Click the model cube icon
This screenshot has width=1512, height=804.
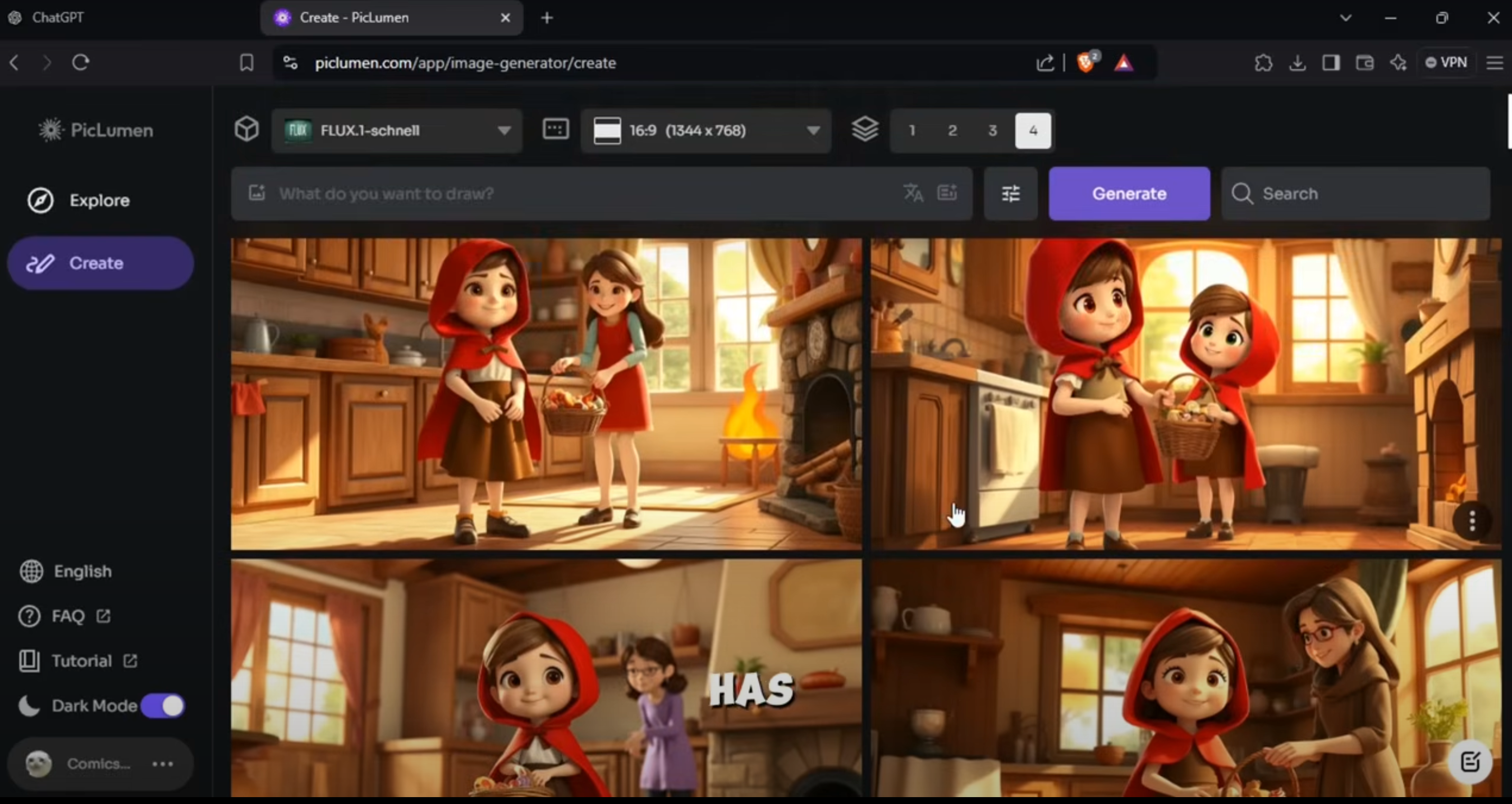click(246, 129)
